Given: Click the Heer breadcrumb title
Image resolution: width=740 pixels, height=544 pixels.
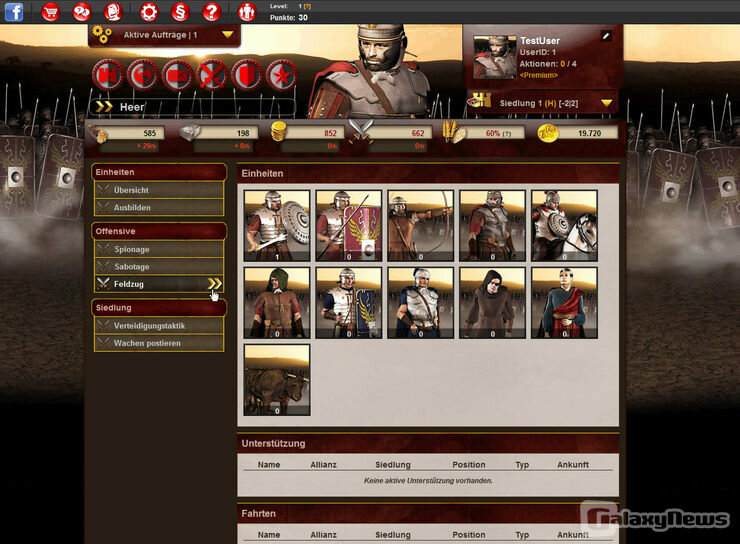Looking at the screenshot, I should pyautogui.click(x=132, y=107).
